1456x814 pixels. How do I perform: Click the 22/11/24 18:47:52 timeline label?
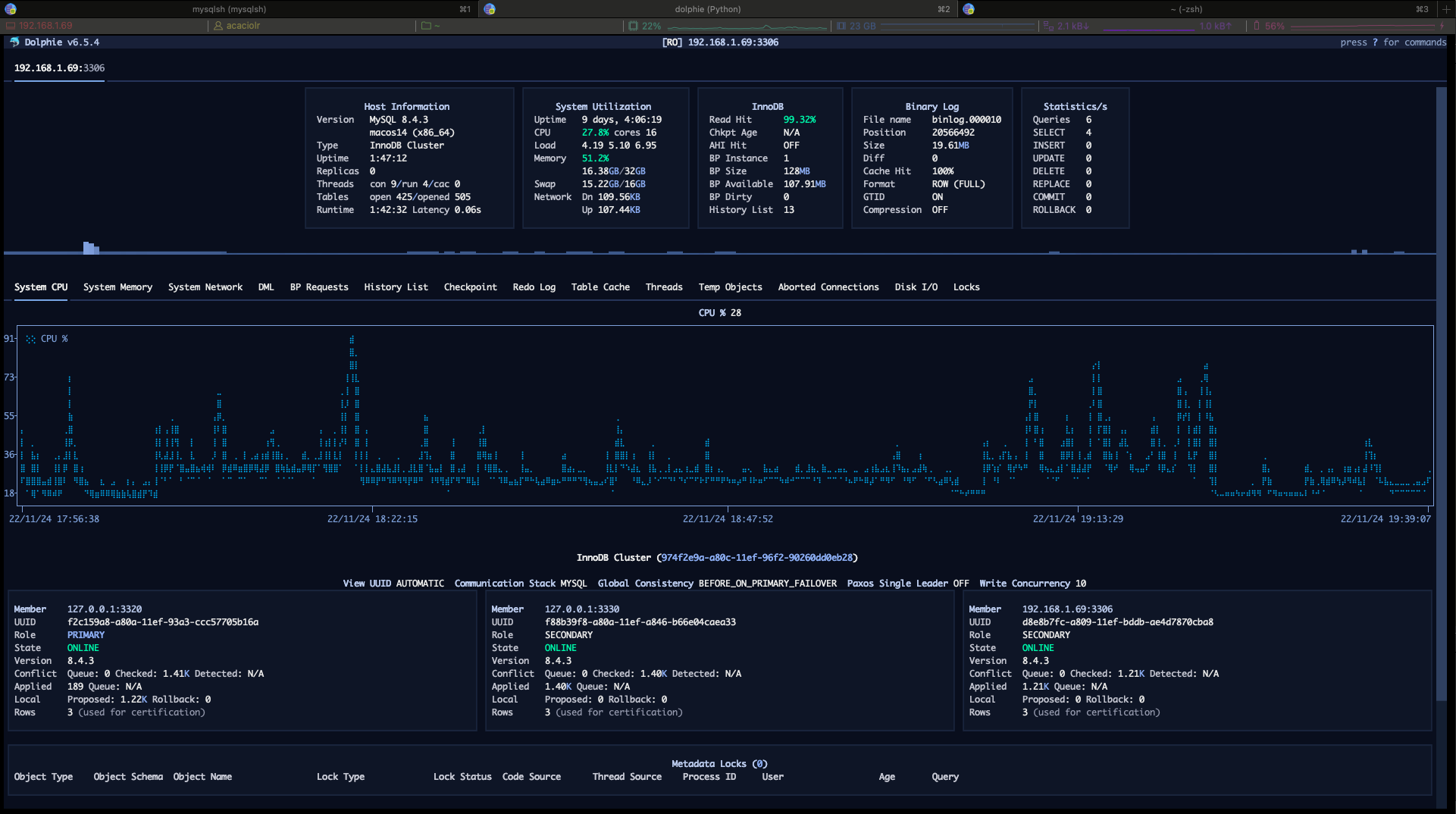pos(728,519)
